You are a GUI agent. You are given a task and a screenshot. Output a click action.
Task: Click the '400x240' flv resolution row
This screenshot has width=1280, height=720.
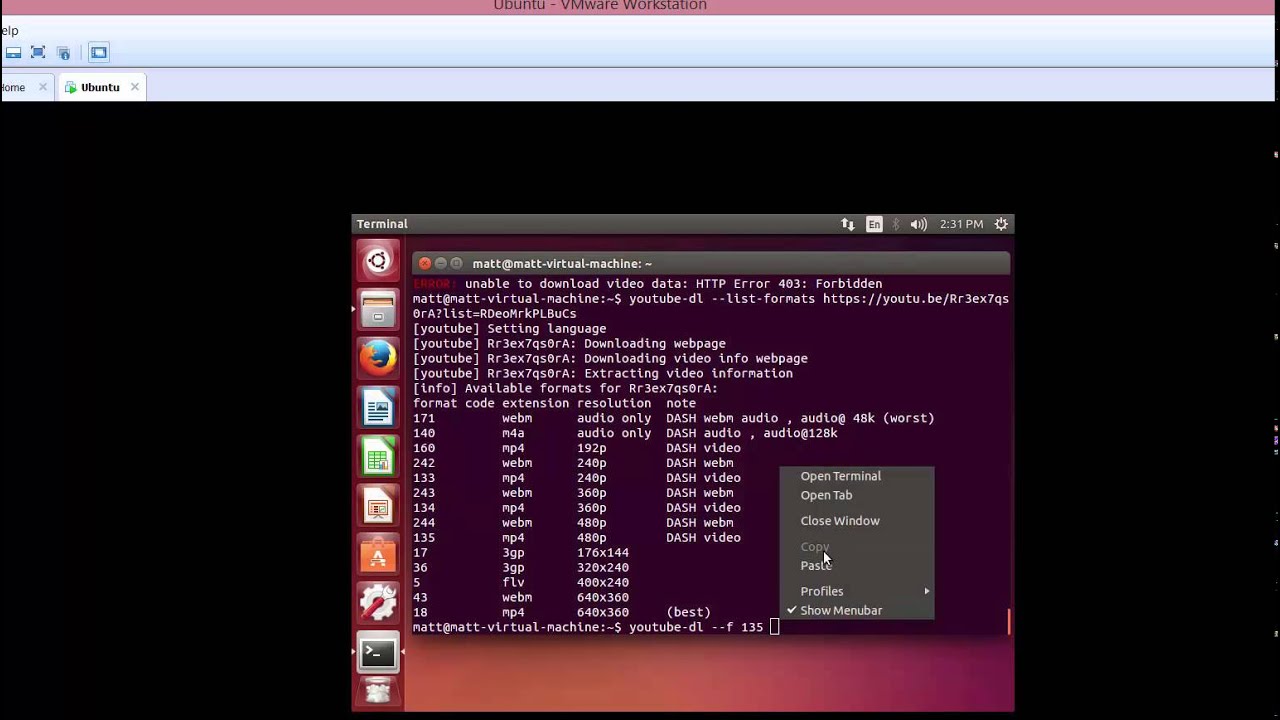pyautogui.click(x=521, y=583)
